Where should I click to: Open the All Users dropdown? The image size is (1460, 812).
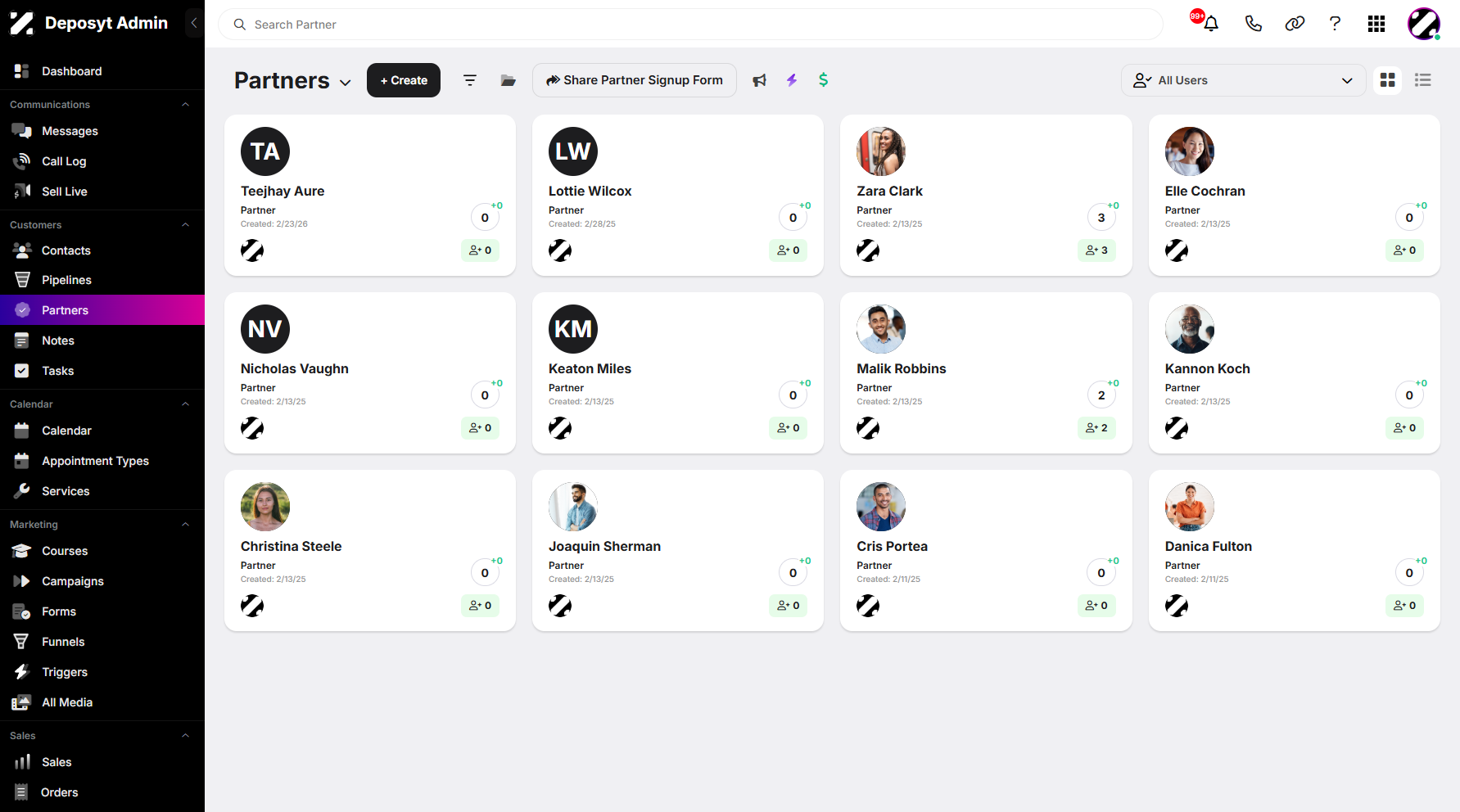coord(1243,80)
